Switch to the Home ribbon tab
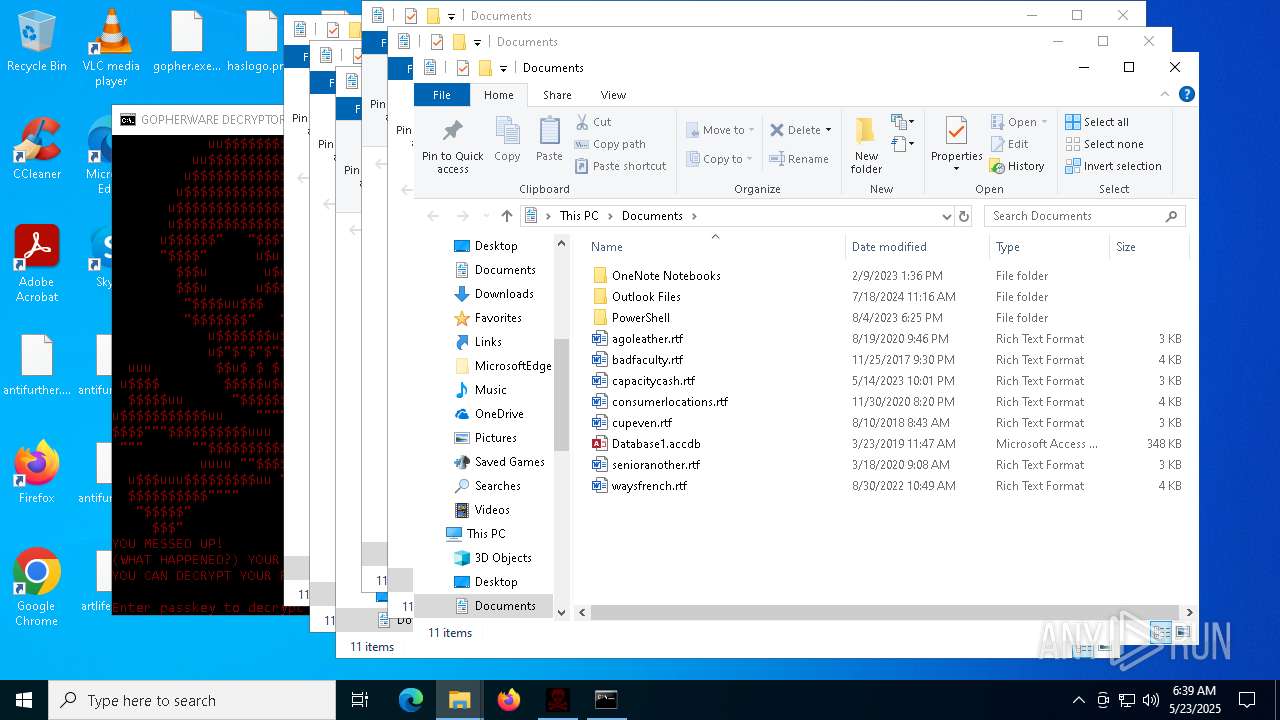The image size is (1280, 720). point(498,95)
